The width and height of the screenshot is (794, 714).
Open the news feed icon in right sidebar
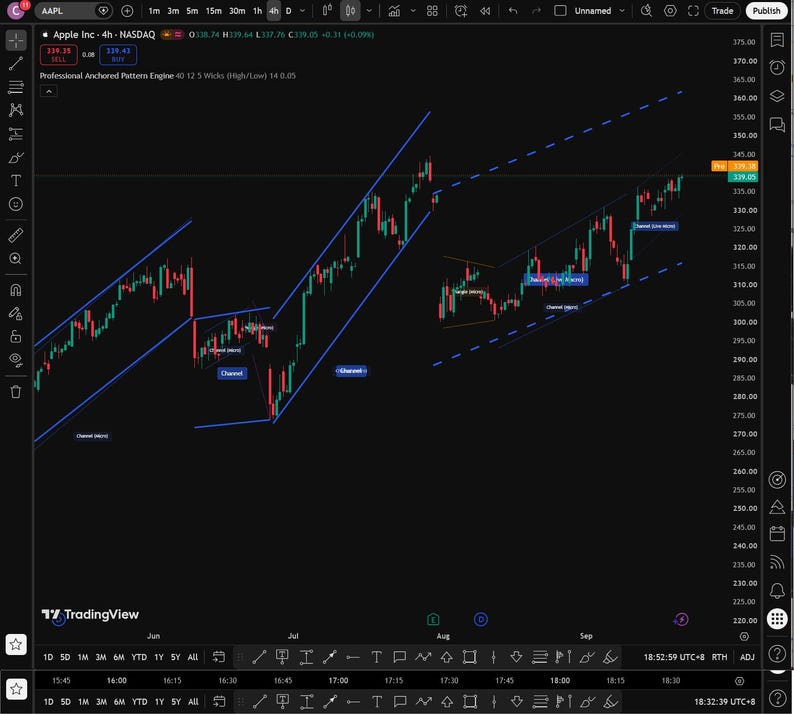tap(777, 562)
